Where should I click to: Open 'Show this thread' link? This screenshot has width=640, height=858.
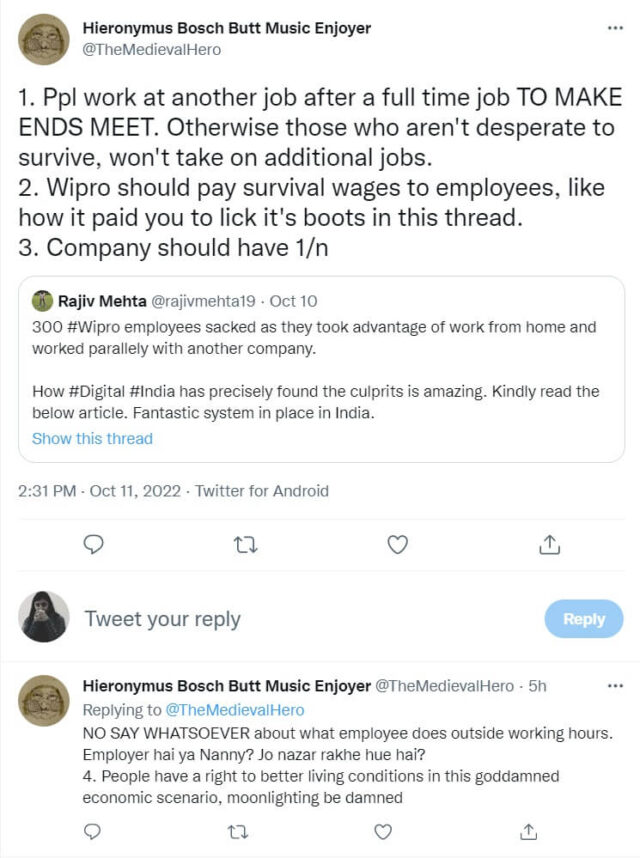point(92,438)
